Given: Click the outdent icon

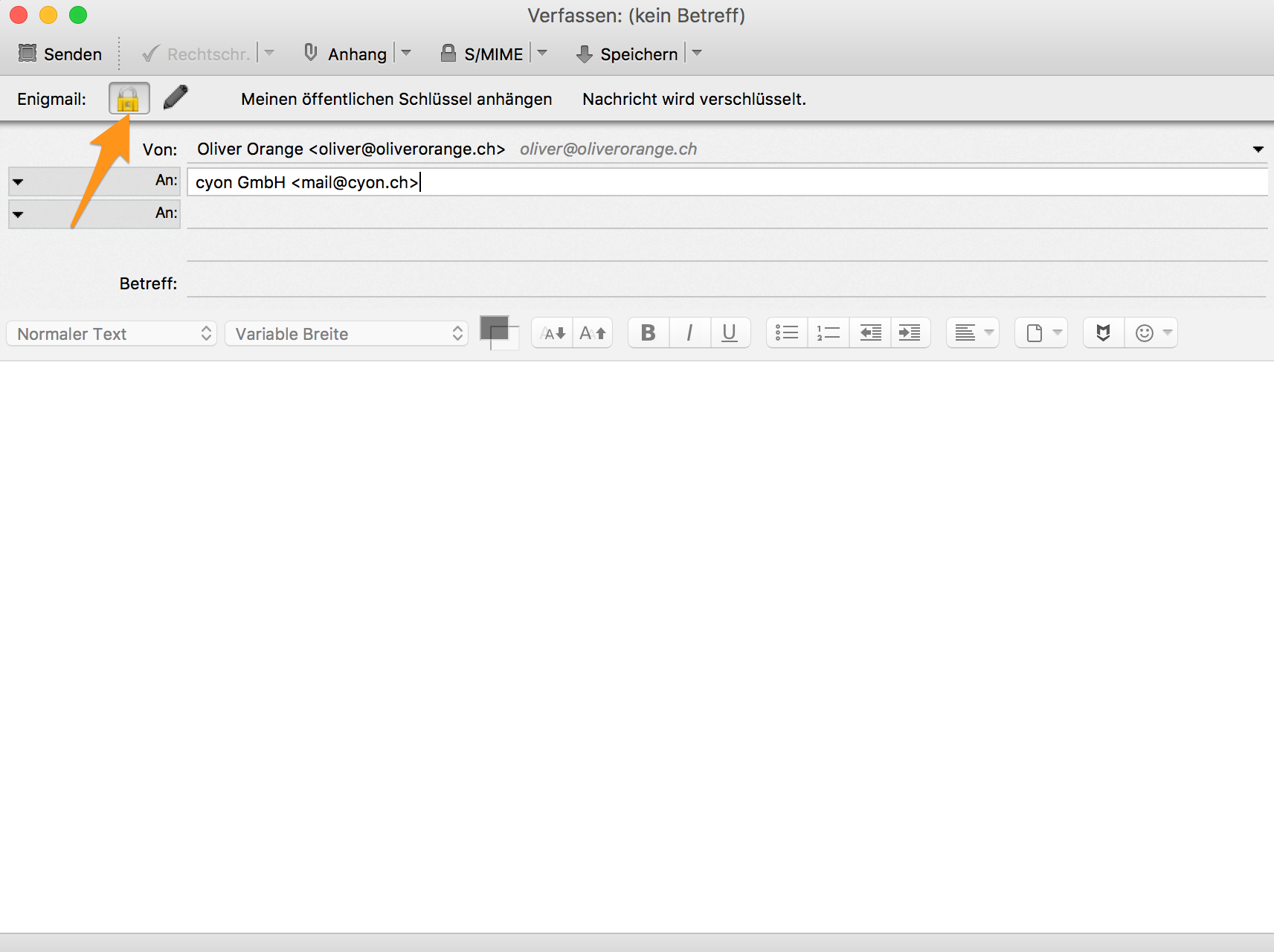Looking at the screenshot, I should [870, 332].
